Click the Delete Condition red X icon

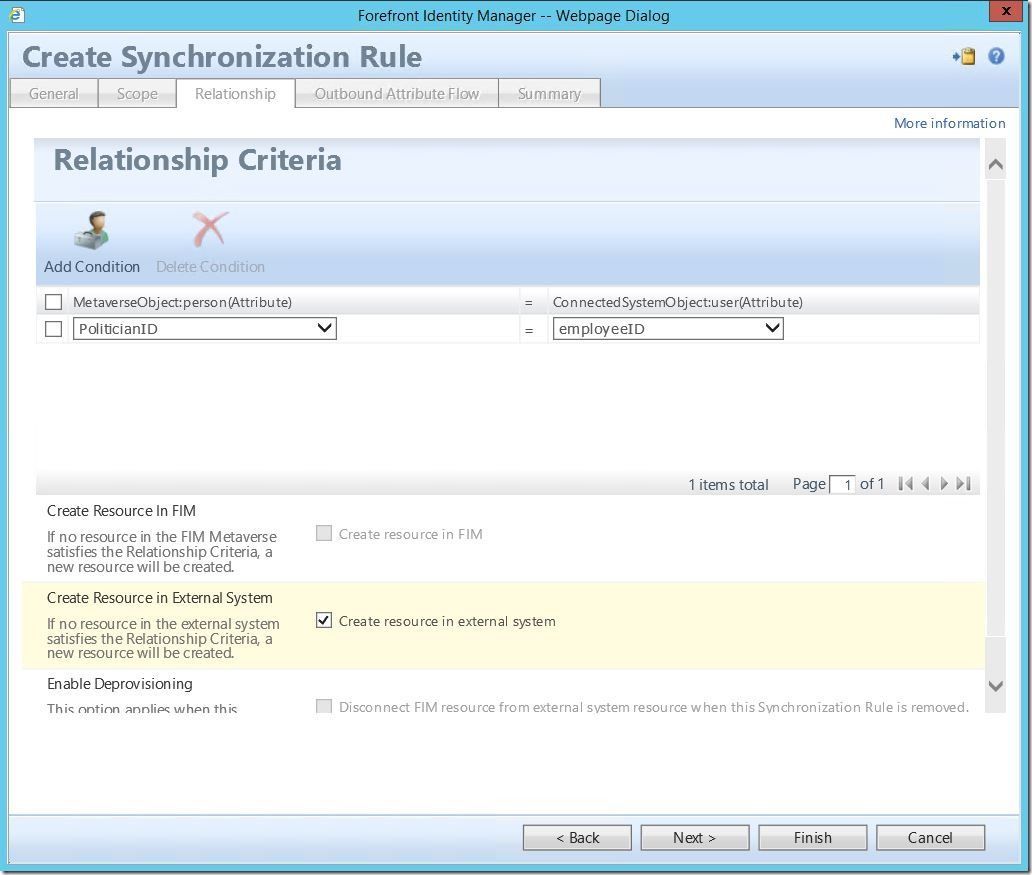click(210, 229)
